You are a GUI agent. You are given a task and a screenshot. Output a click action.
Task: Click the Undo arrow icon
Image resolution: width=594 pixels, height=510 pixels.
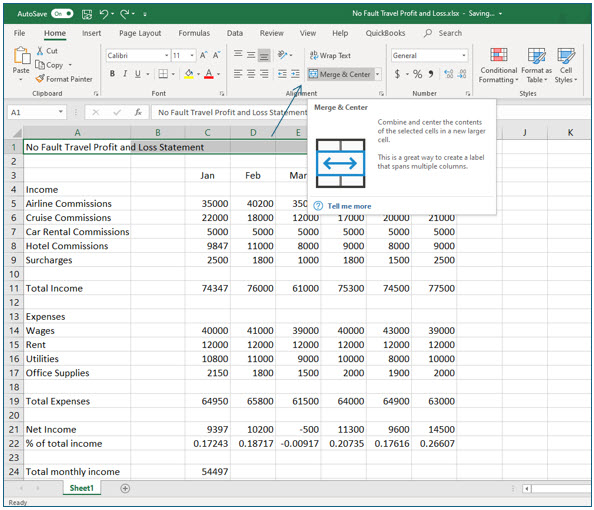104,14
